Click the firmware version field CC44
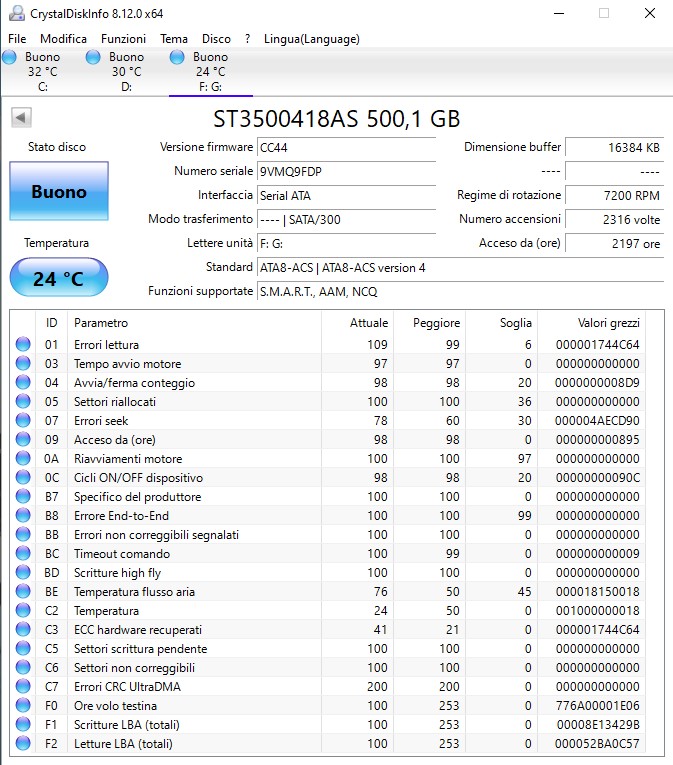Screen dimensions: 673x765 (347, 147)
